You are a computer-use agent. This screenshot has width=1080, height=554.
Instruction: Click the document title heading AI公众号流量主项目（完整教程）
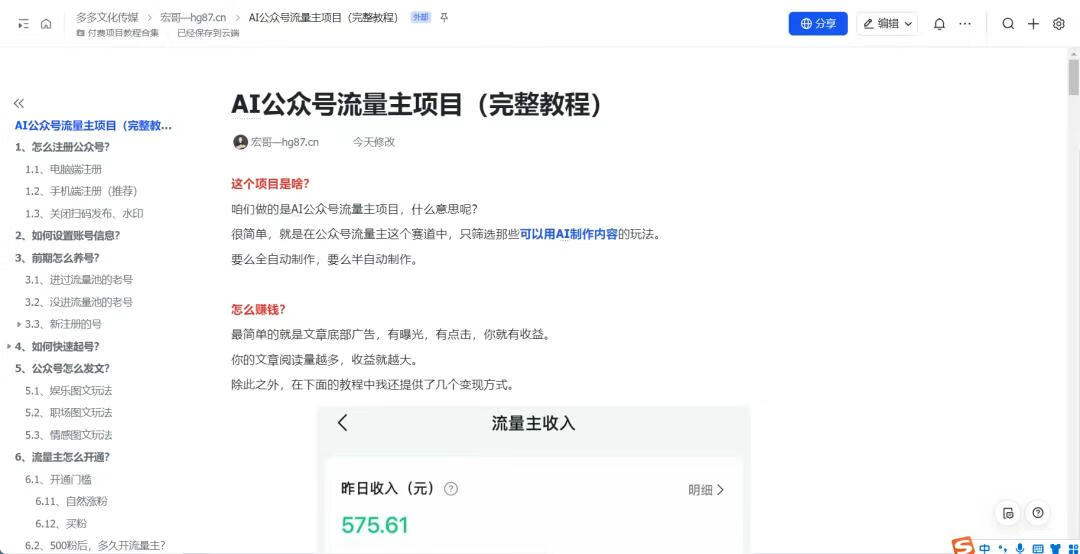pos(417,105)
